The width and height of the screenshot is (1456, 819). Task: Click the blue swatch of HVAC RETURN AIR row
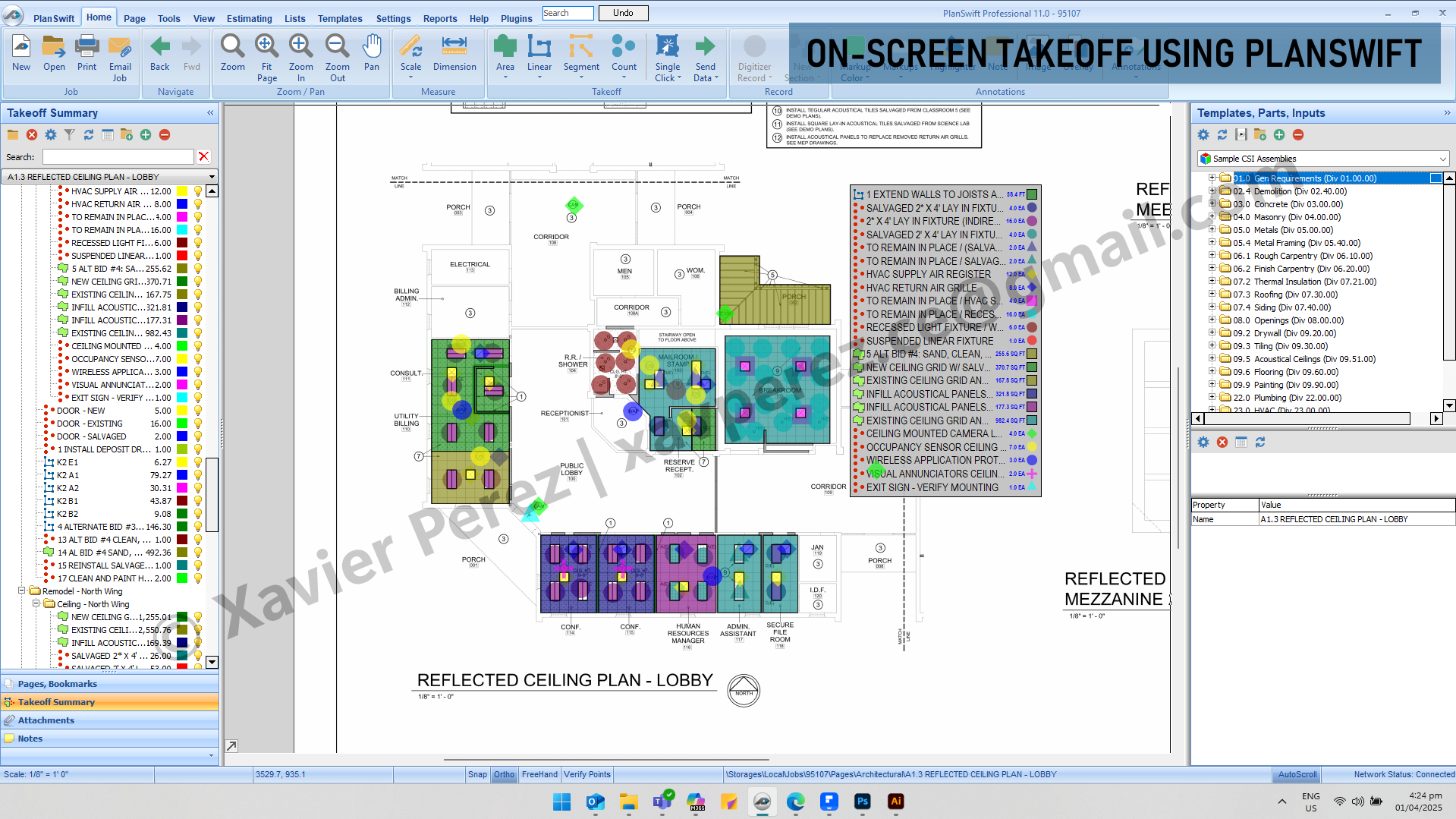(x=182, y=204)
